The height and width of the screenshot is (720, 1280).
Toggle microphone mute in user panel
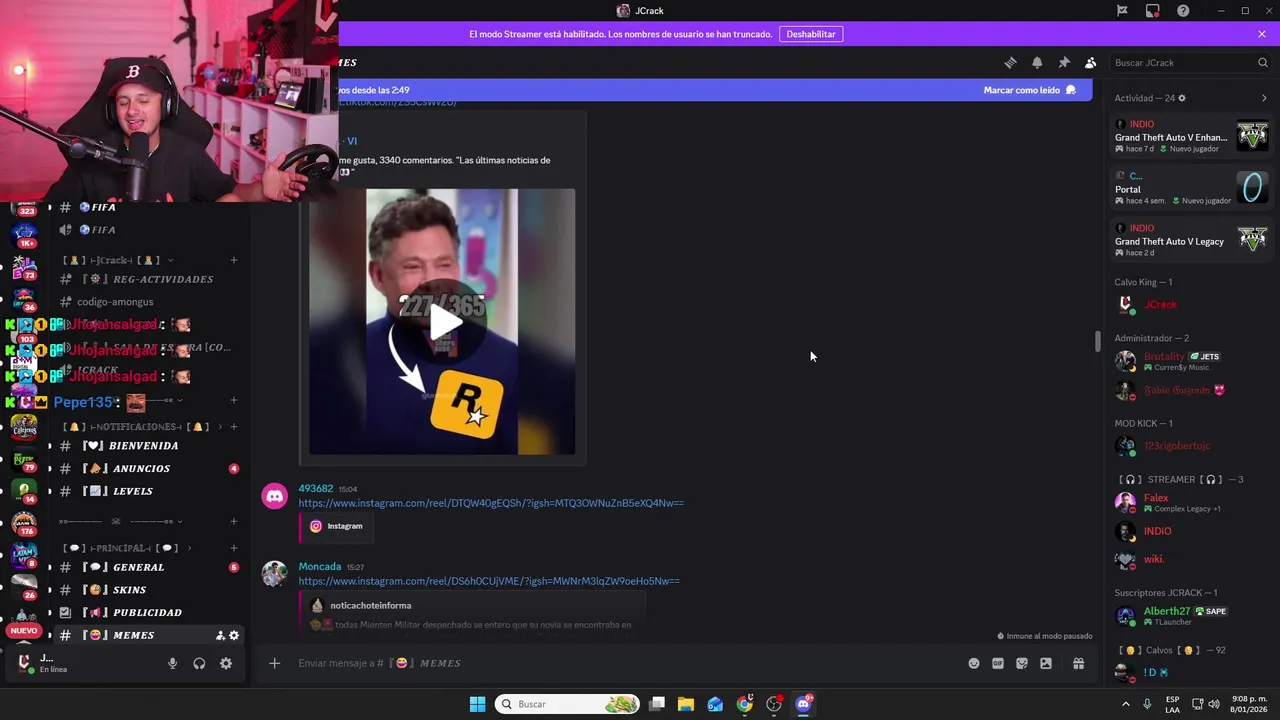(172, 663)
